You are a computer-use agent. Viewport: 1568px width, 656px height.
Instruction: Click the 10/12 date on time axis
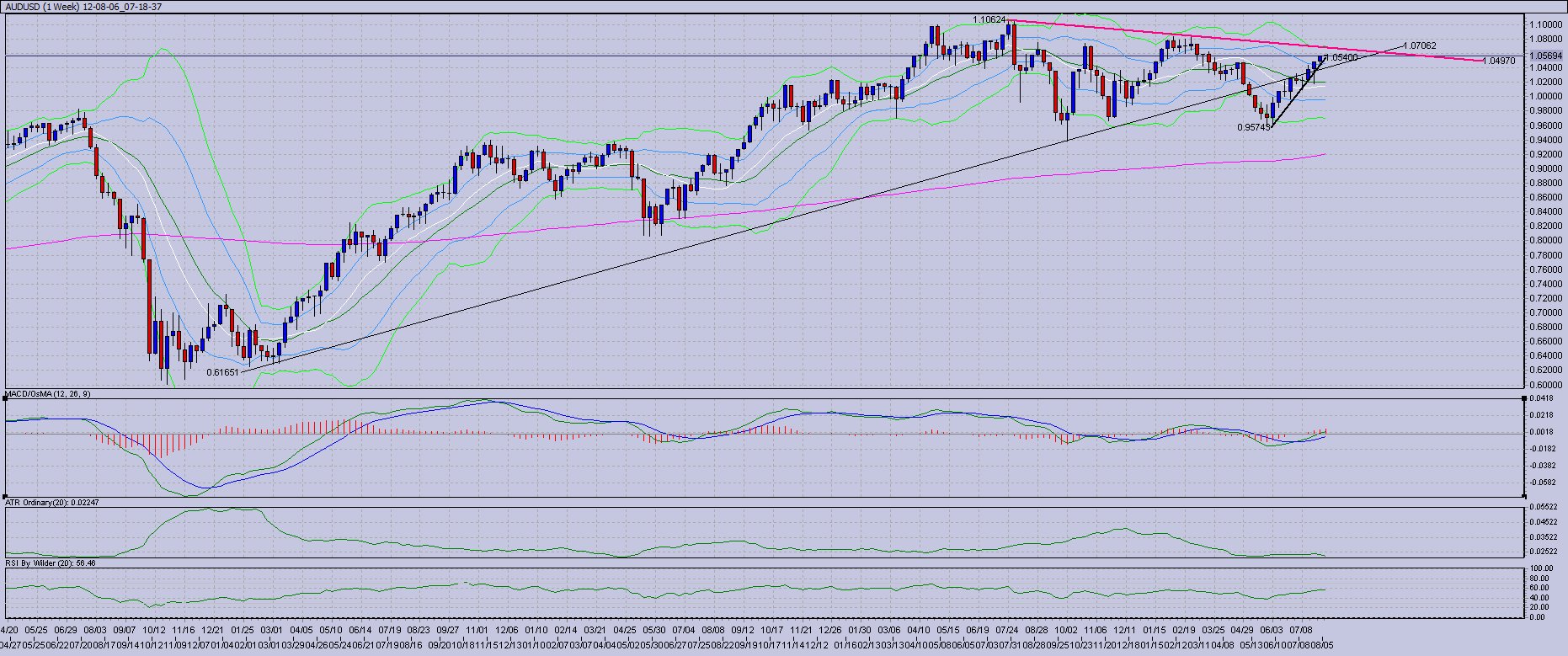tap(154, 629)
